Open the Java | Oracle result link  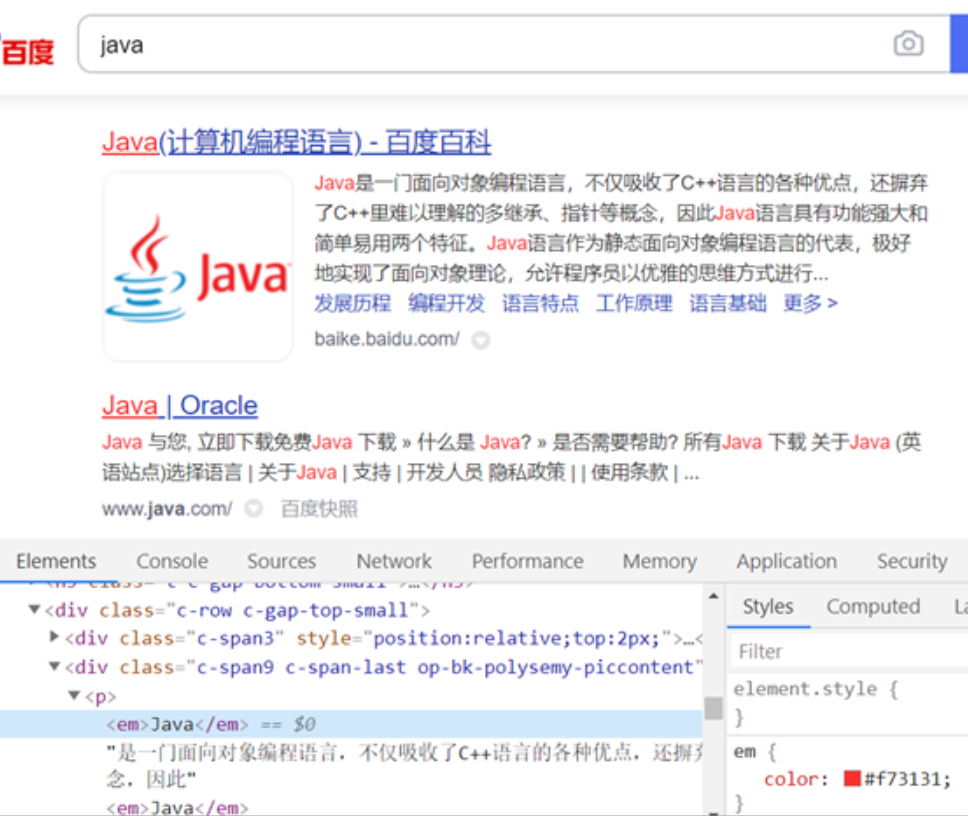[180, 405]
